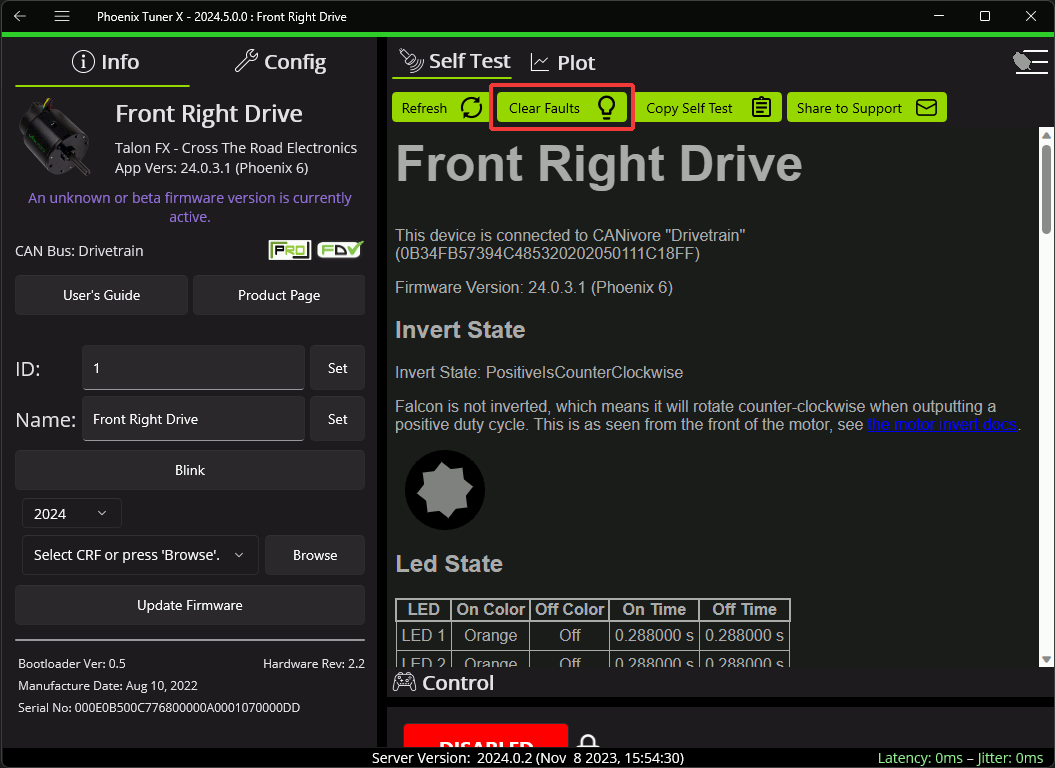Click the 'Led State' heading
Viewport: 1055px width, 768px height.
(449, 563)
